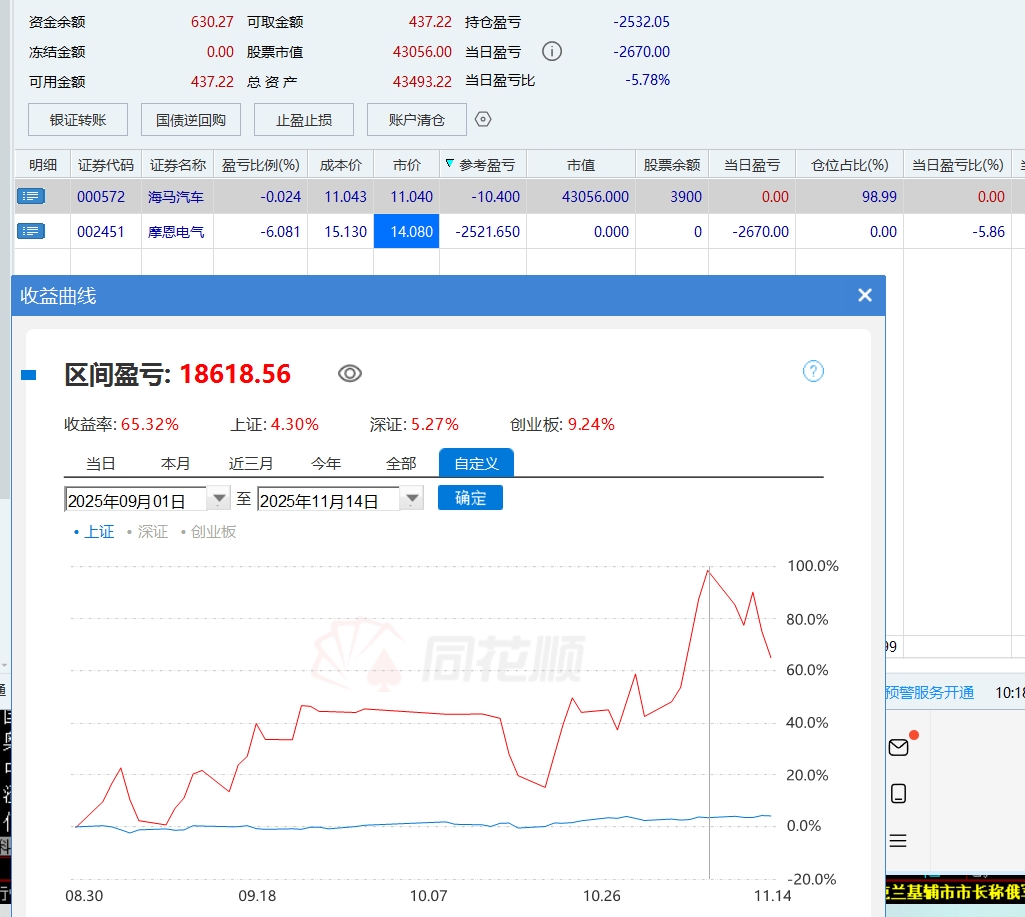Select stock name 海马汽车
The width and height of the screenshot is (1025, 917).
click(176, 197)
